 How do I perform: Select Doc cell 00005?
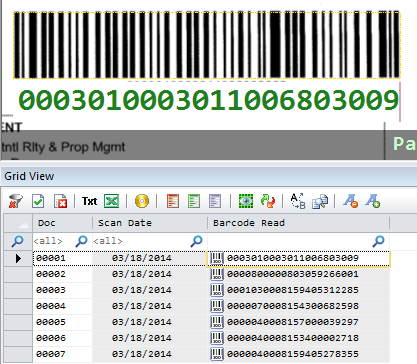tap(62, 322)
